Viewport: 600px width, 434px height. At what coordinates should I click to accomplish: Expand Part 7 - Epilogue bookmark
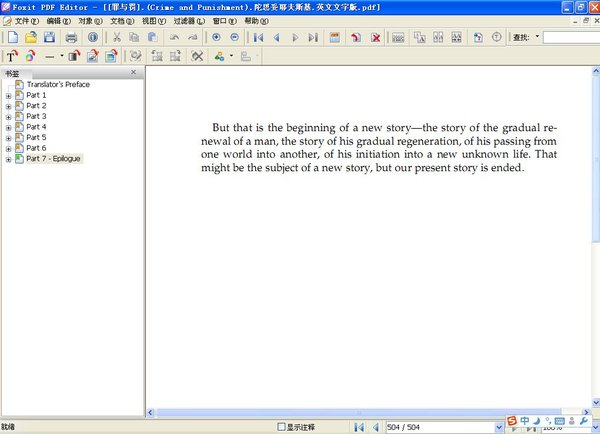[8, 160]
